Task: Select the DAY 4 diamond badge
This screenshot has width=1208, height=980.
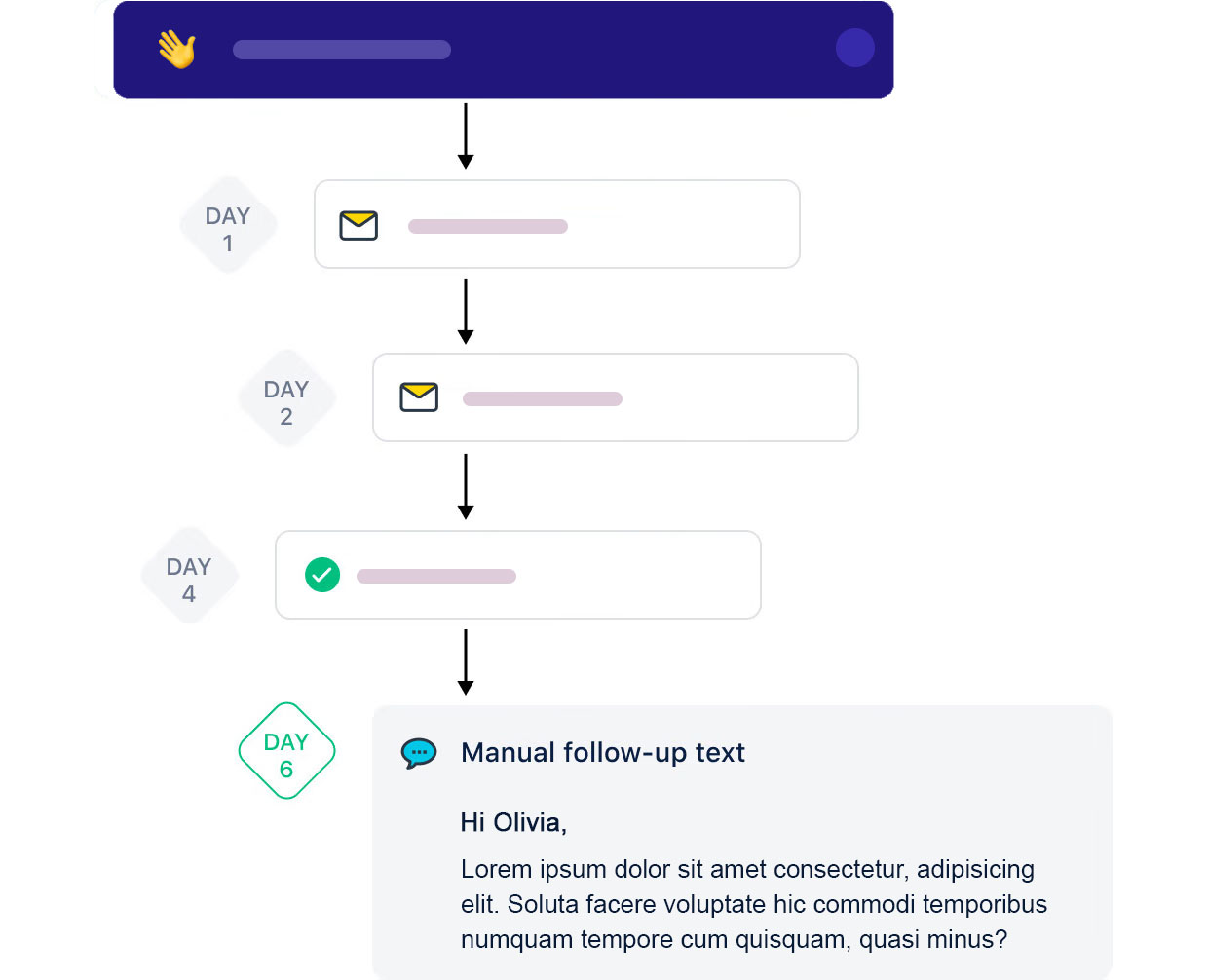Action: [x=189, y=576]
